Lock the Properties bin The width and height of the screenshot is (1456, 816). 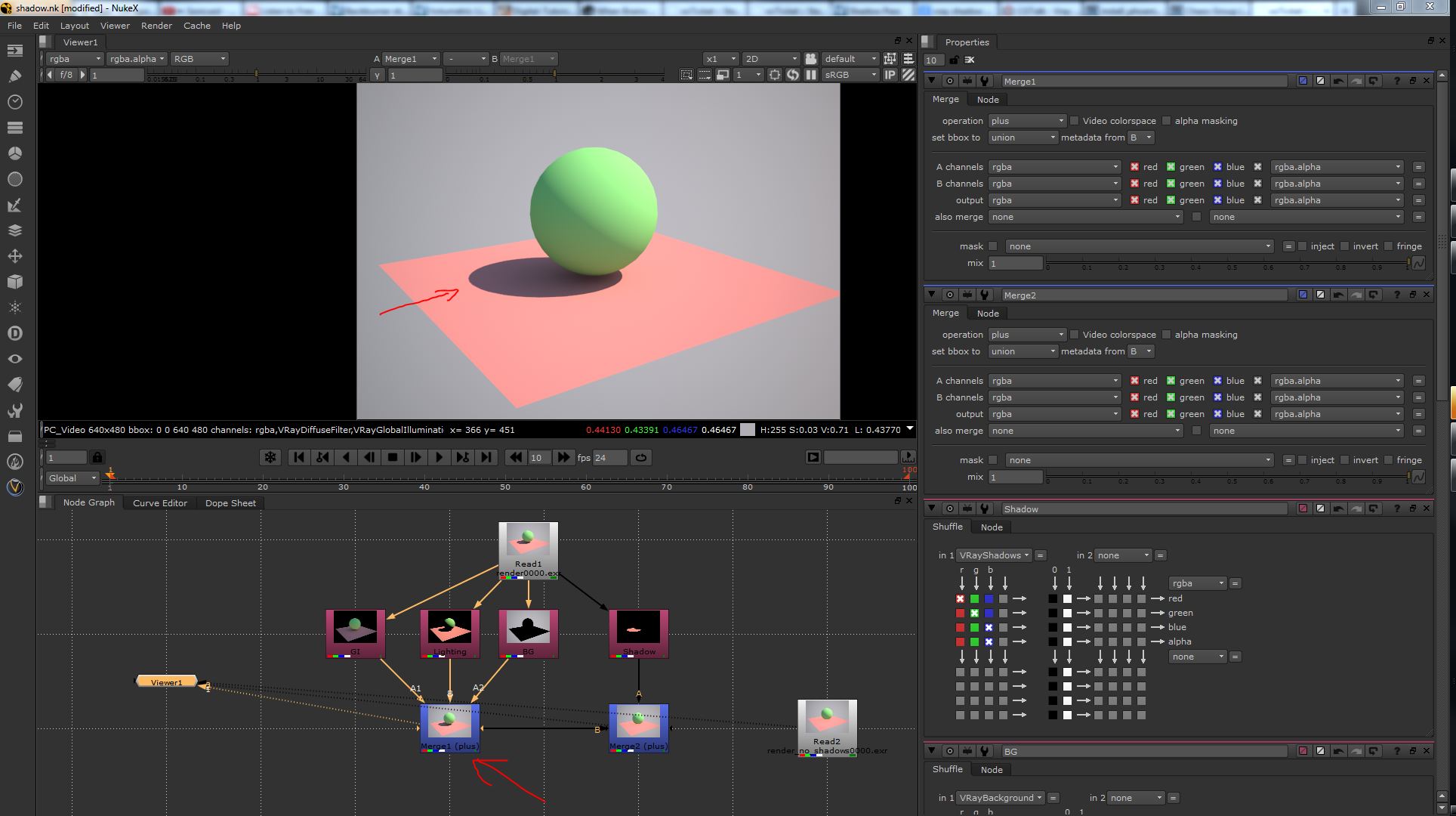point(954,60)
